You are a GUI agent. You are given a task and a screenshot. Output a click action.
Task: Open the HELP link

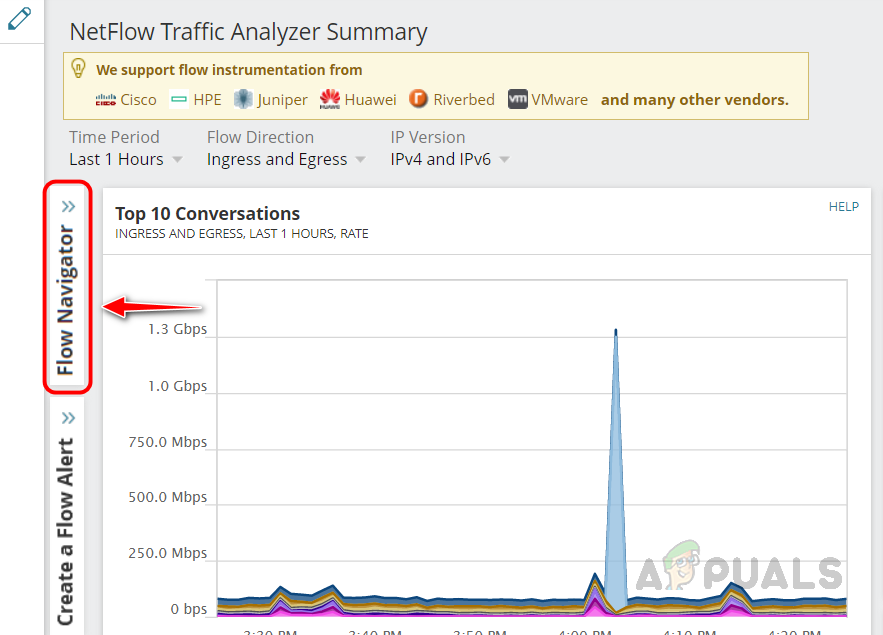click(844, 207)
